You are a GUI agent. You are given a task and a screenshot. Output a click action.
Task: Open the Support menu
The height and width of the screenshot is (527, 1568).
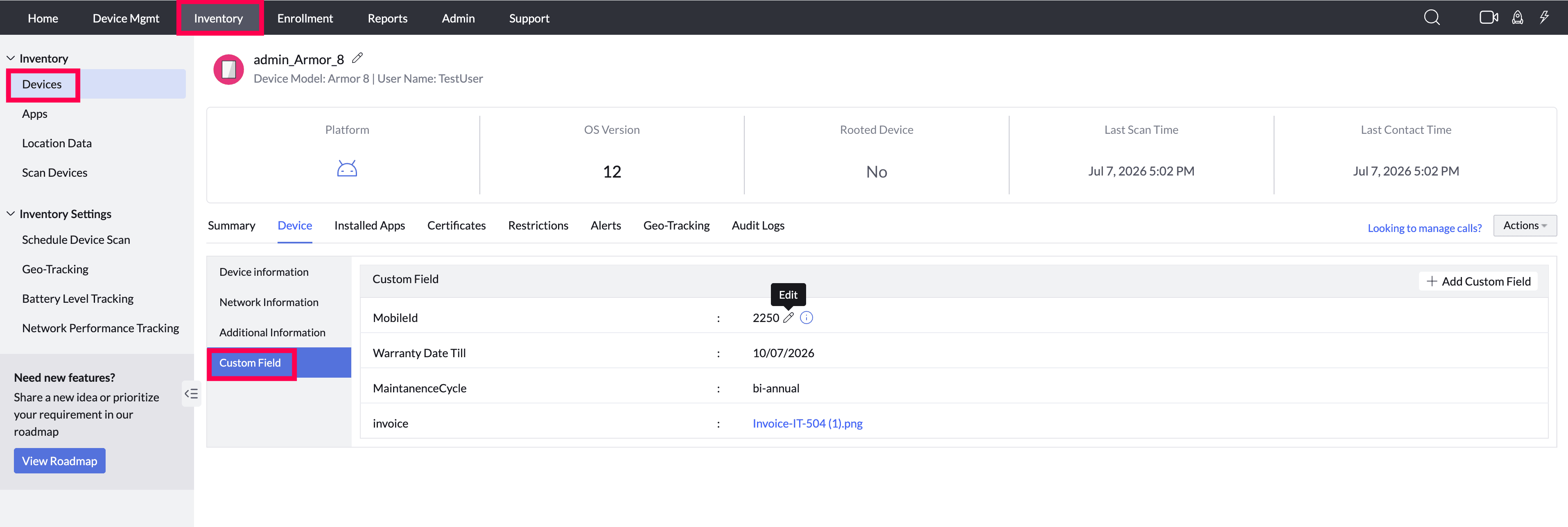point(529,18)
